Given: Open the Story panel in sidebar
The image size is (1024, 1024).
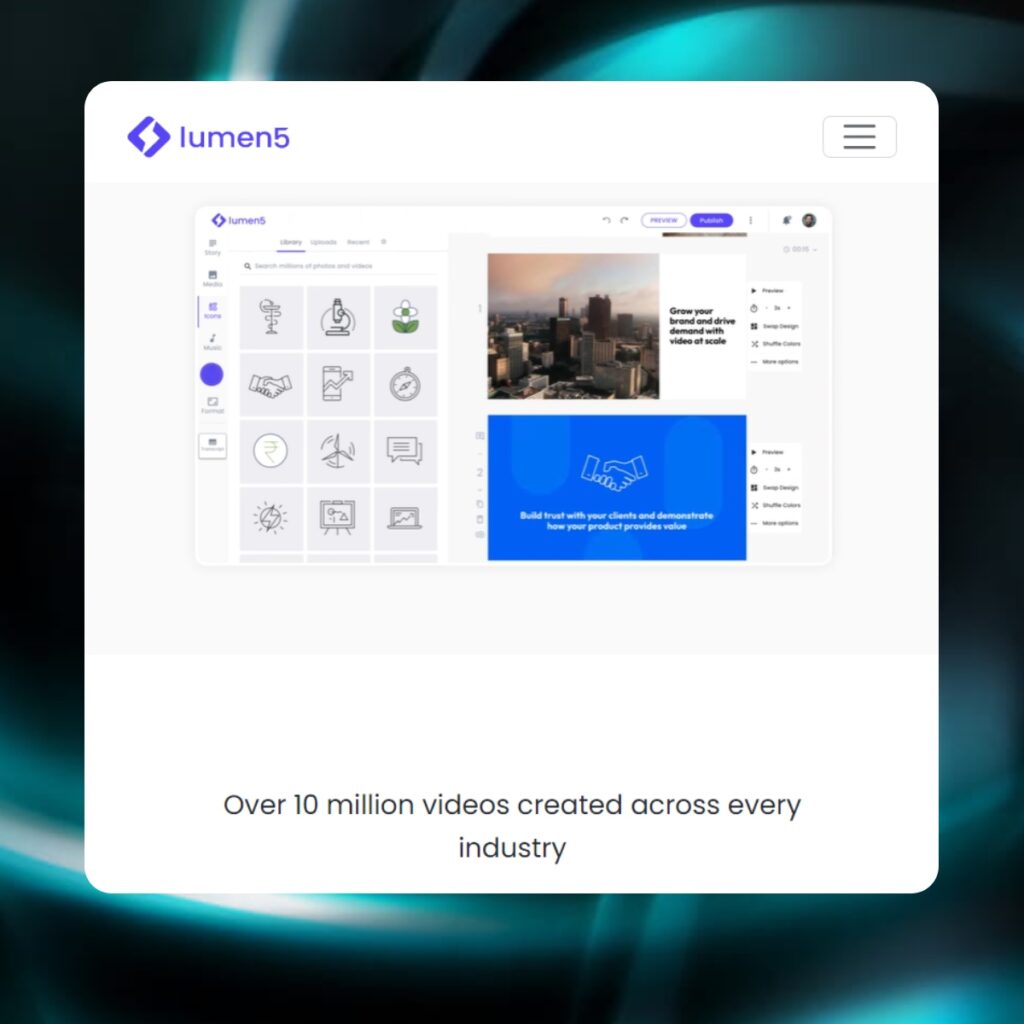Looking at the screenshot, I should 212,247.
